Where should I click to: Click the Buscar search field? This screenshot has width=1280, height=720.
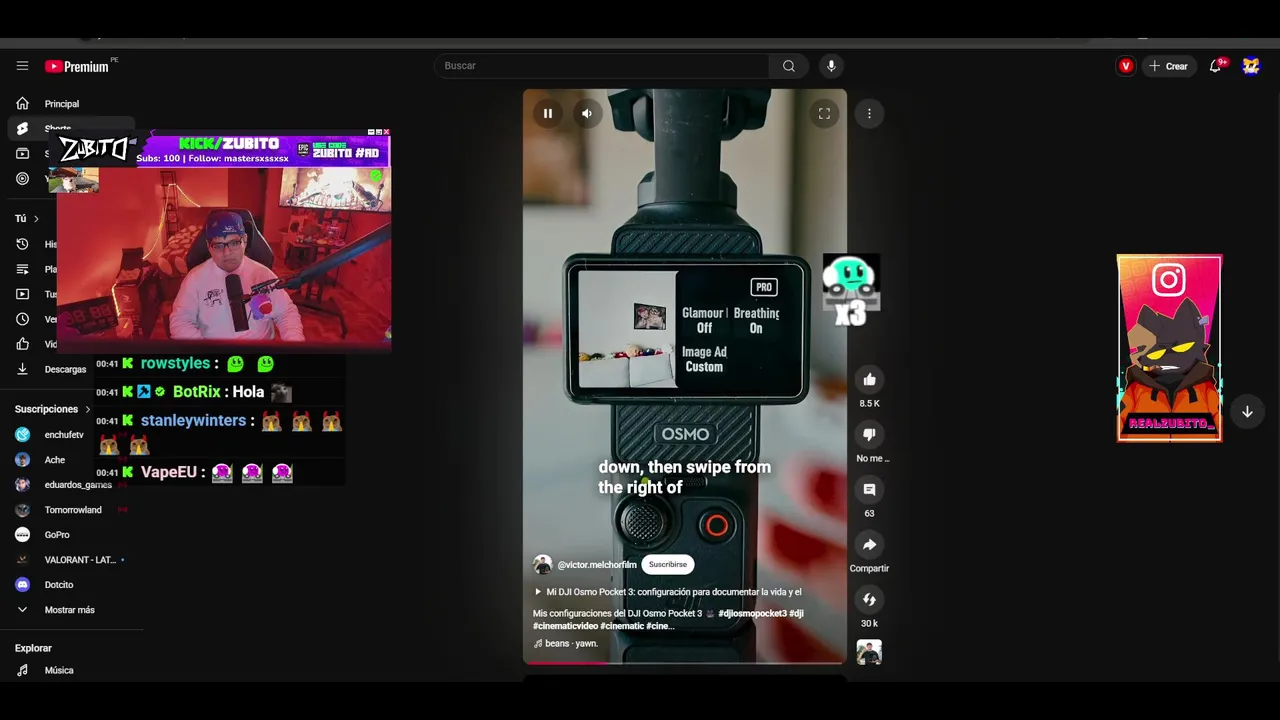(x=601, y=66)
